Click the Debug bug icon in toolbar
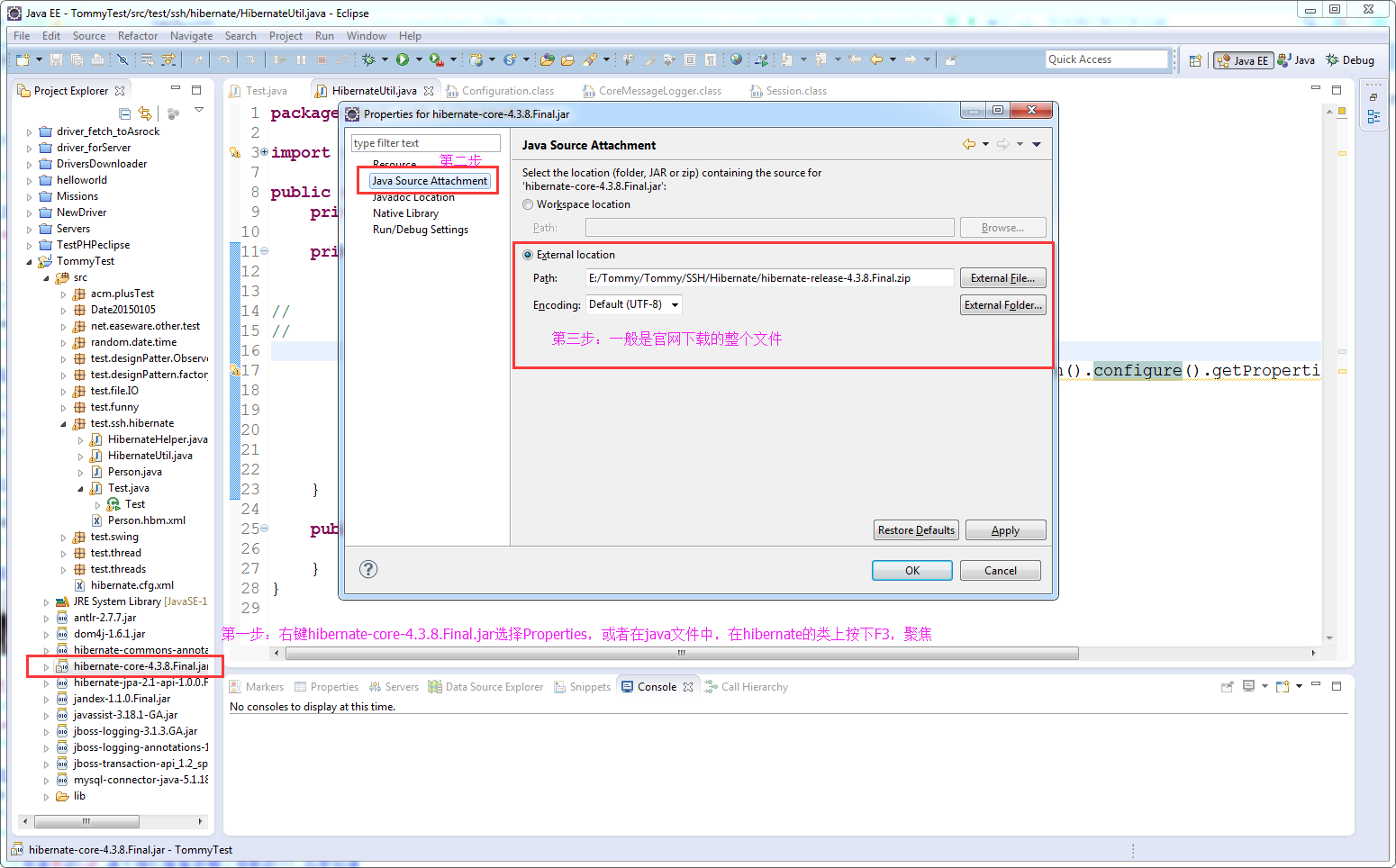The height and width of the screenshot is (868, 1396). pos(368,59)
